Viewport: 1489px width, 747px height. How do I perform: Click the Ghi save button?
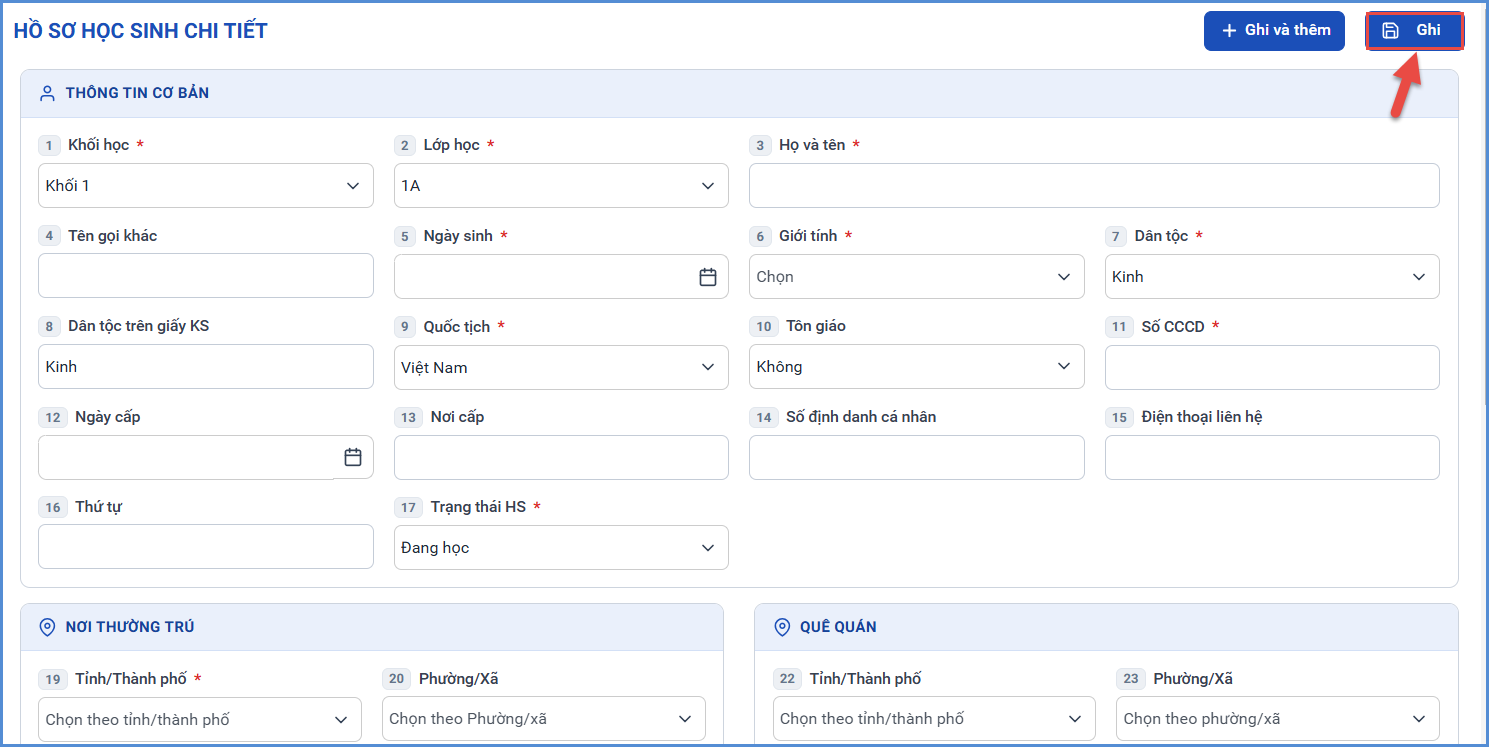1415,30
